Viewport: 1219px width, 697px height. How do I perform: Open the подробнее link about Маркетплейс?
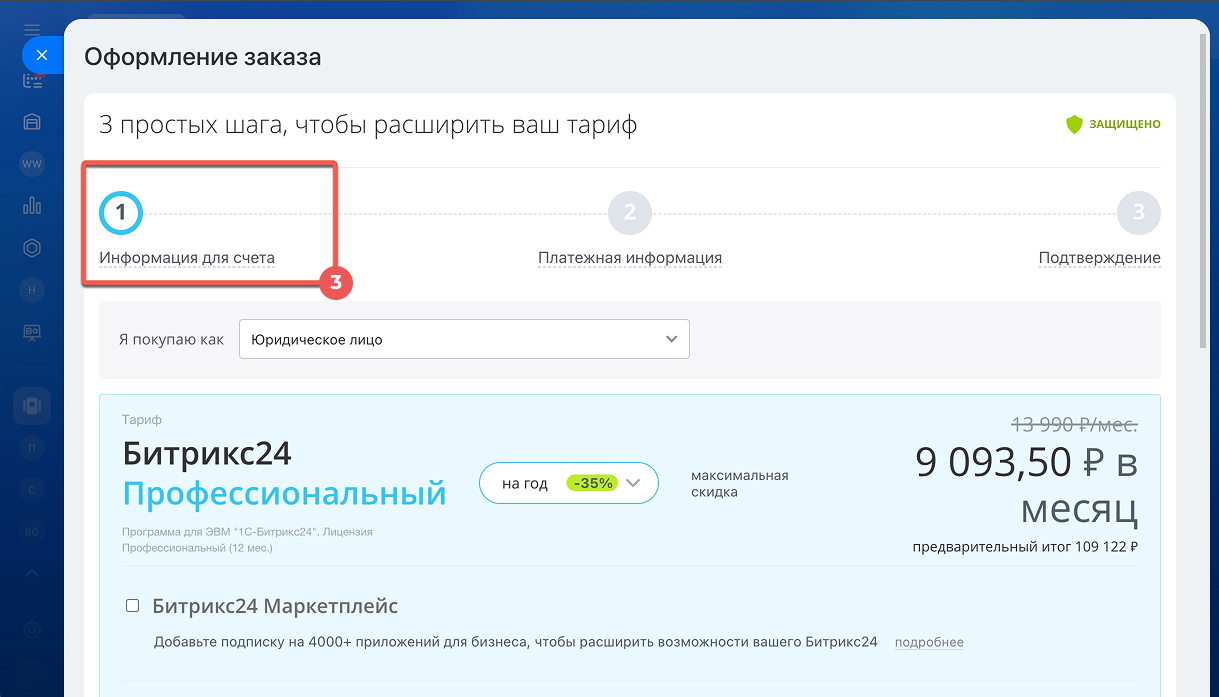point(929,642)
